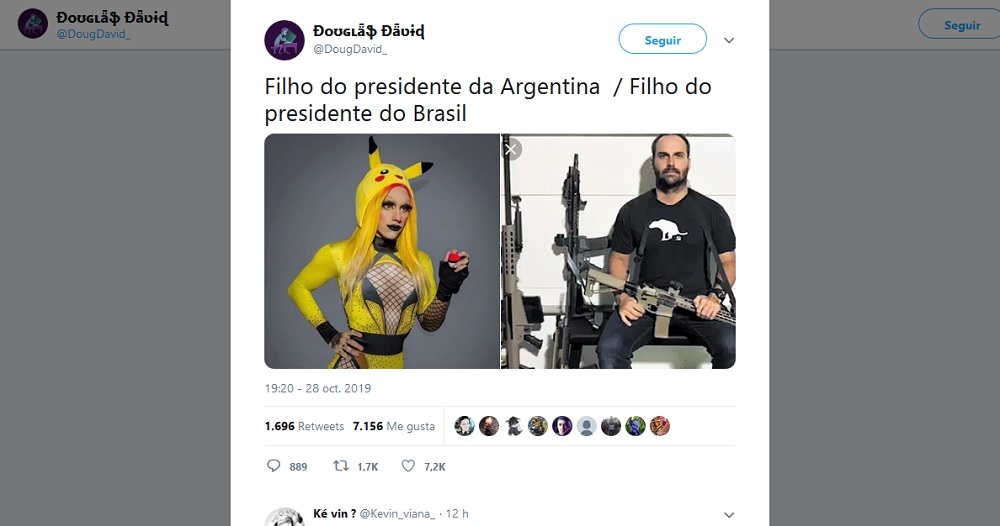Open the 1.696 Retweets list
The image size is (1000, 526).
304,426
